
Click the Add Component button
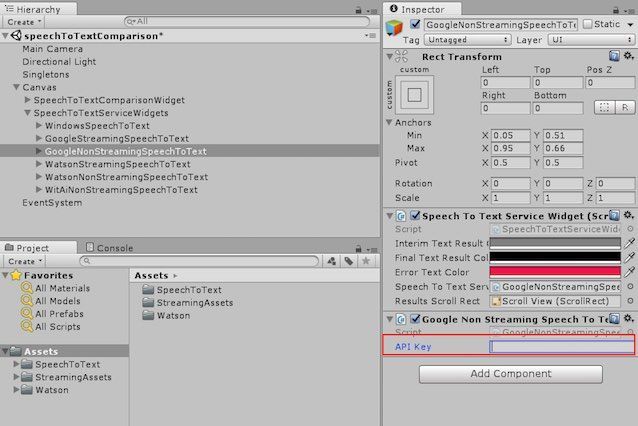[x=511, y=374]
